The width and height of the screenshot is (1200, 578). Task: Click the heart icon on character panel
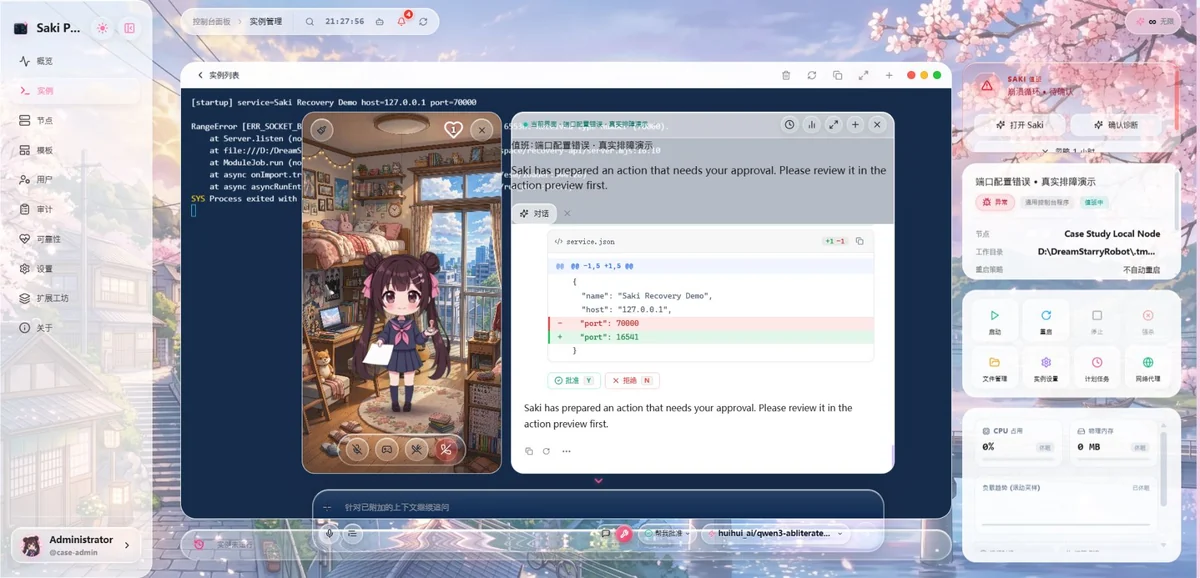coord(453,129)
